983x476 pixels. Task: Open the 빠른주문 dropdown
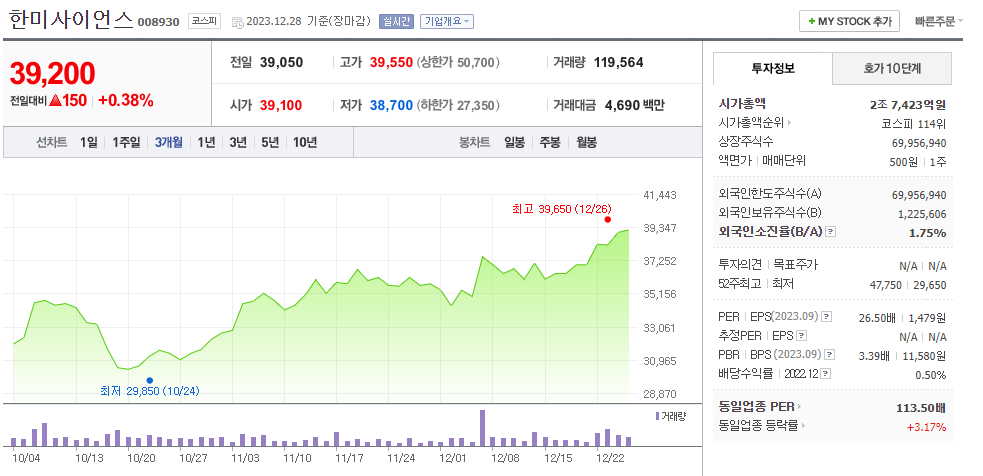[938, 21]
